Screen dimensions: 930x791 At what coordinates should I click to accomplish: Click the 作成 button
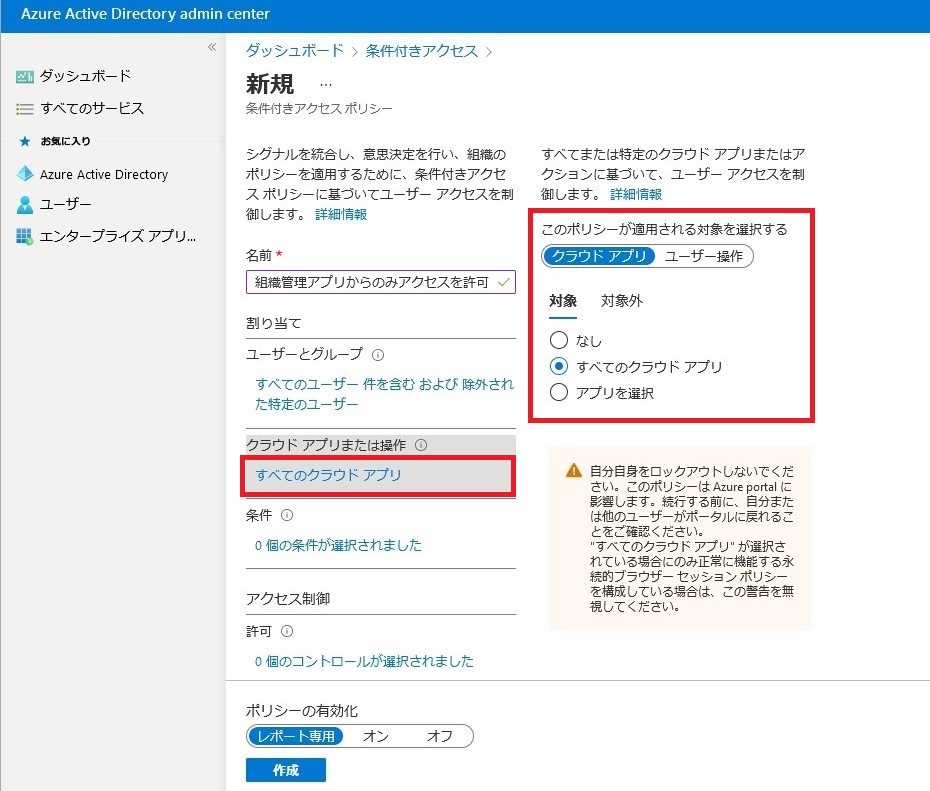click(x=286, y=770)
